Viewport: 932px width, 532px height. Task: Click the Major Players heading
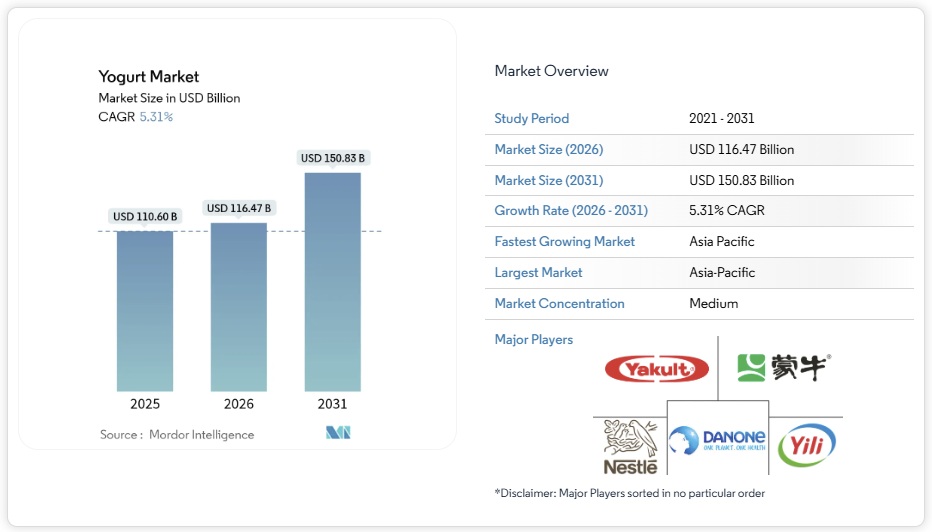(533, 340)
